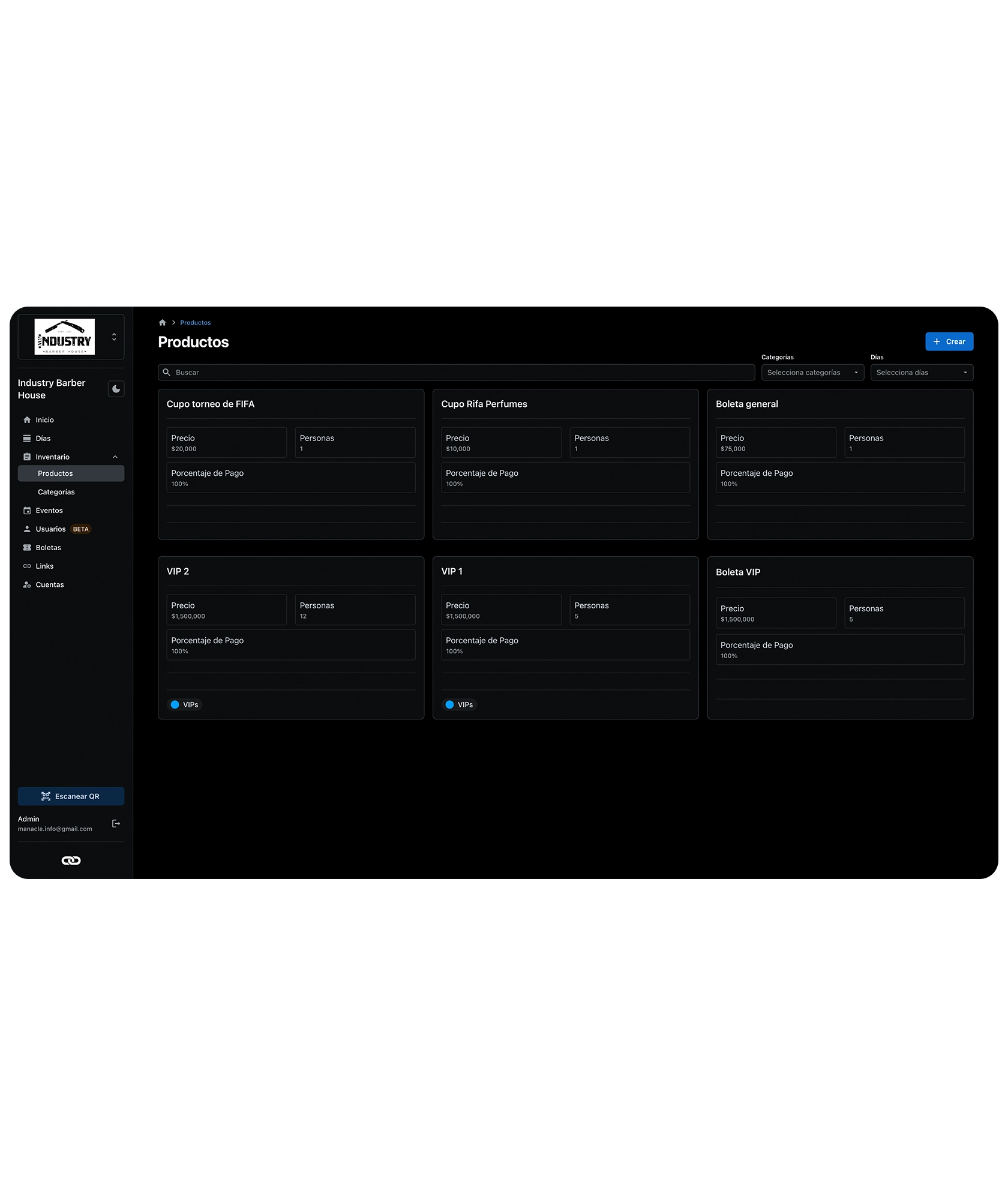Screen dimensions: 1008x1200
Task: Click Porcentaje de Pago on Boleta VIP
Action: 840,650
